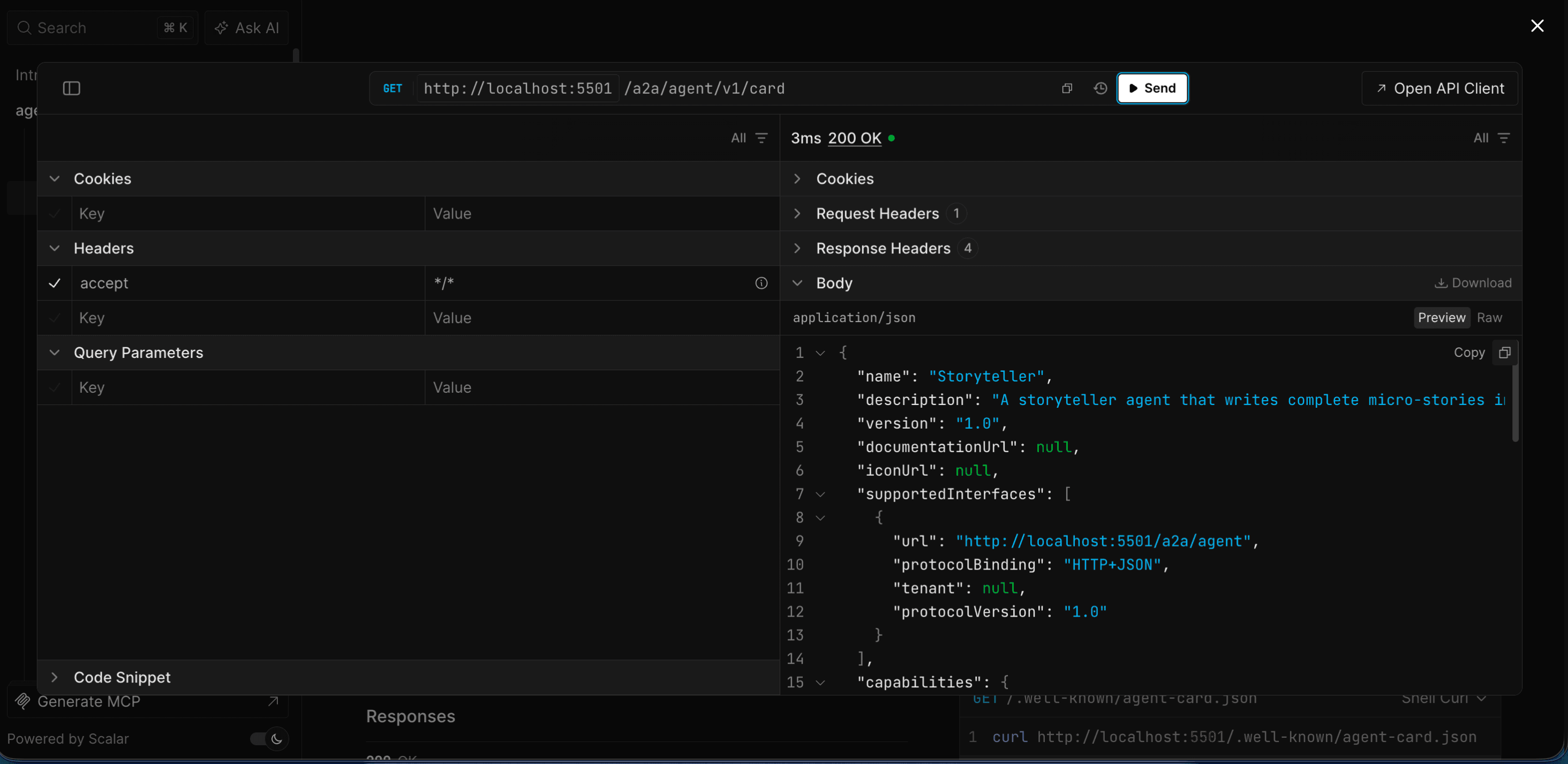Uncheck the accept header checkbox
Screen dimensions: 1568x764
click(55, 283)
